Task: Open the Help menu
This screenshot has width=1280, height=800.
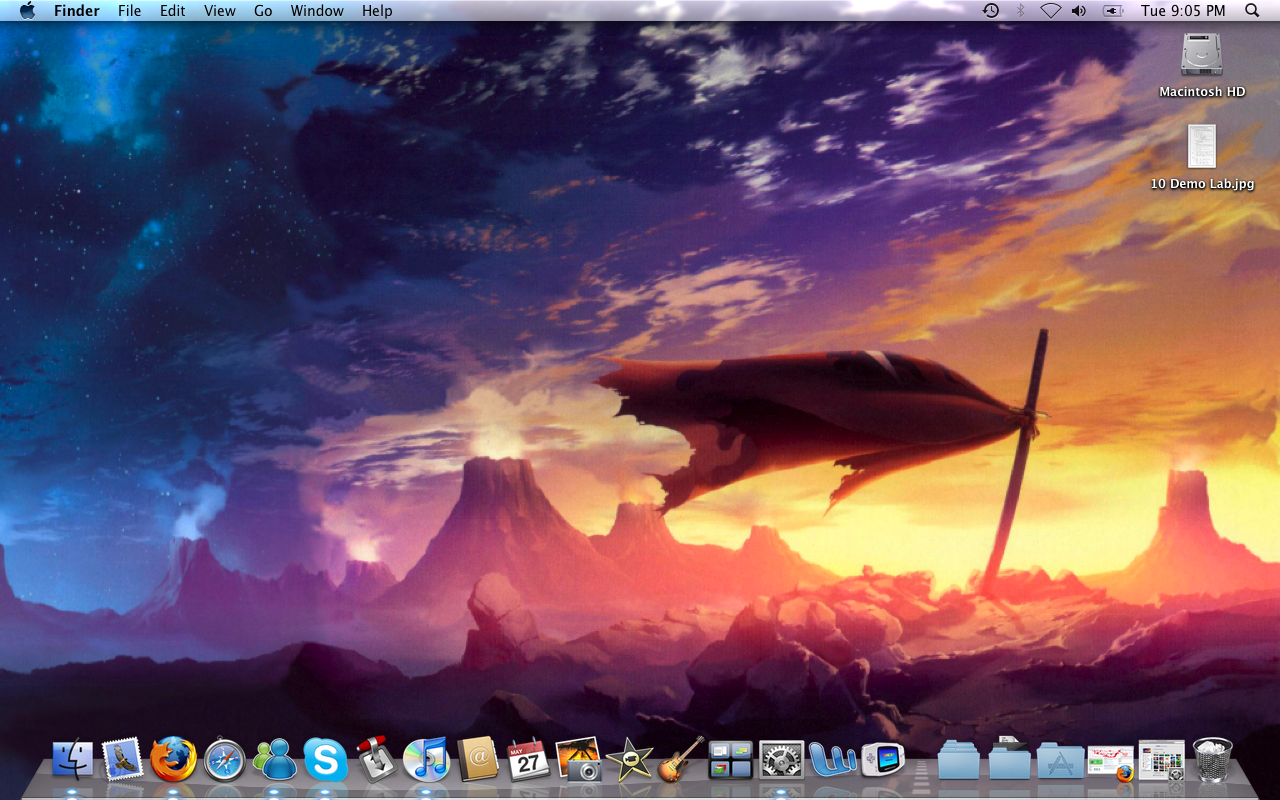Action: coord(377,11)
